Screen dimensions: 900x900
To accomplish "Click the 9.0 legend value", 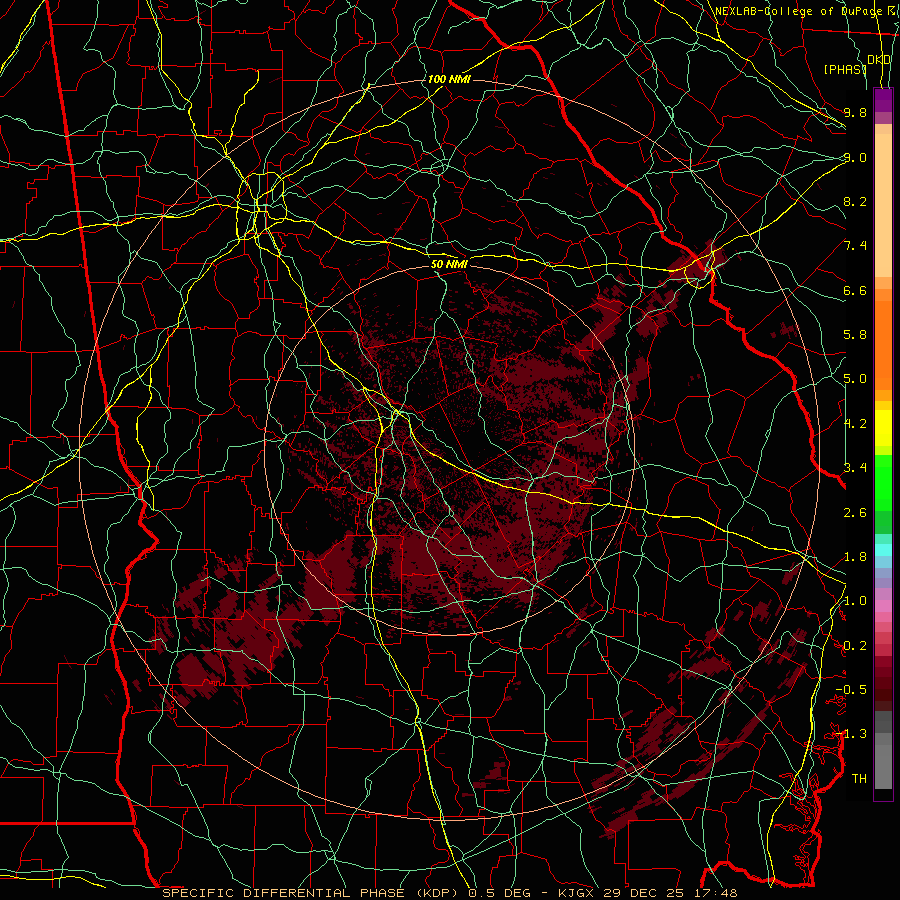I will (855, 157).
